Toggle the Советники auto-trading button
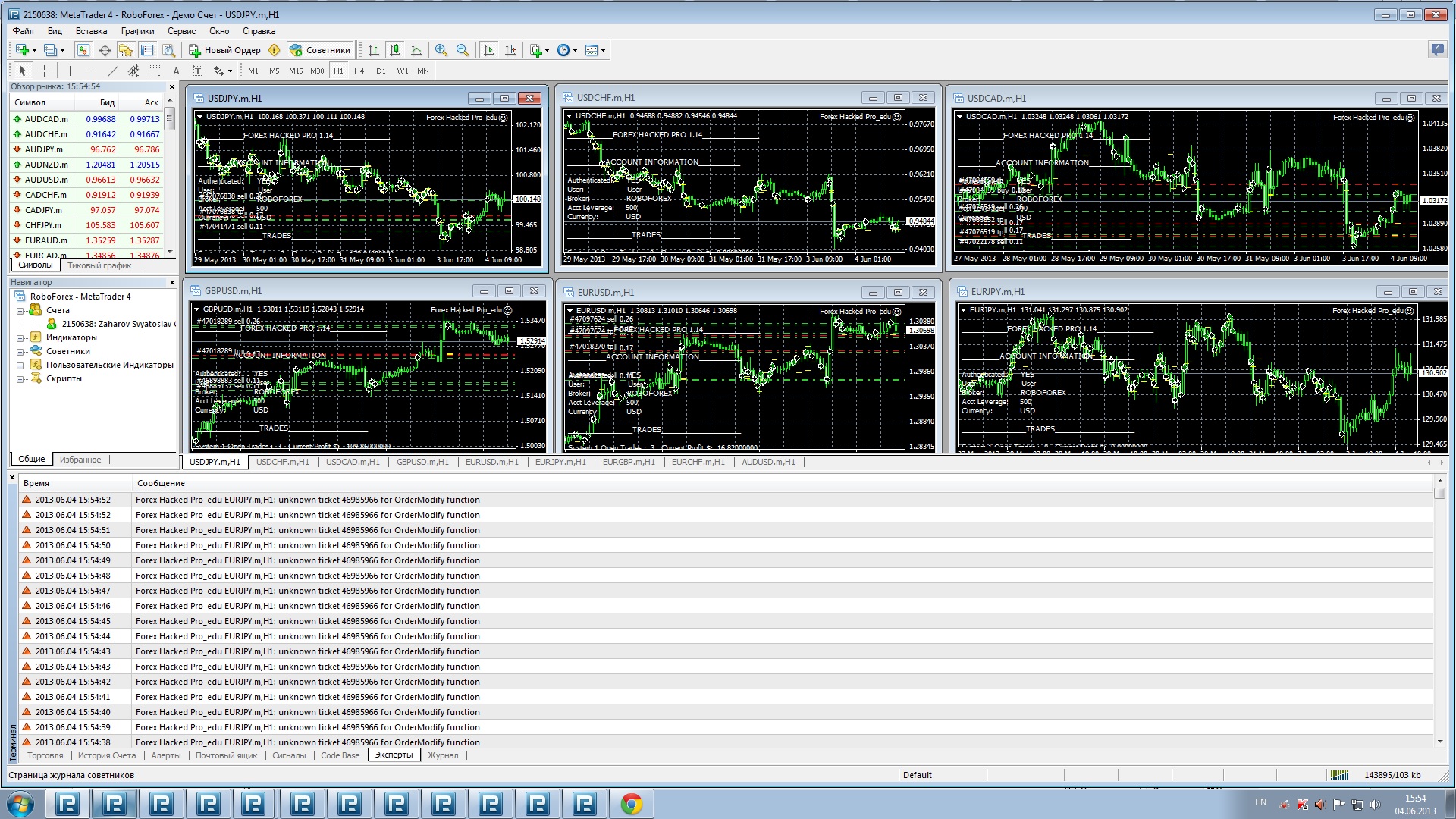The height and width of the screenshot is (819, 1456). click(x=320, y=50)
